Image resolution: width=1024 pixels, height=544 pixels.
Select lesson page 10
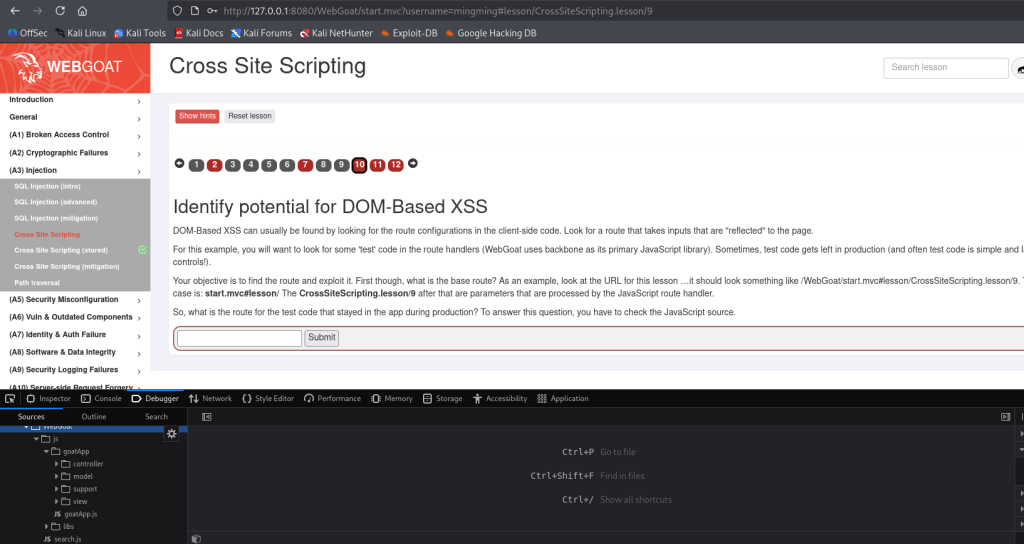359,165
